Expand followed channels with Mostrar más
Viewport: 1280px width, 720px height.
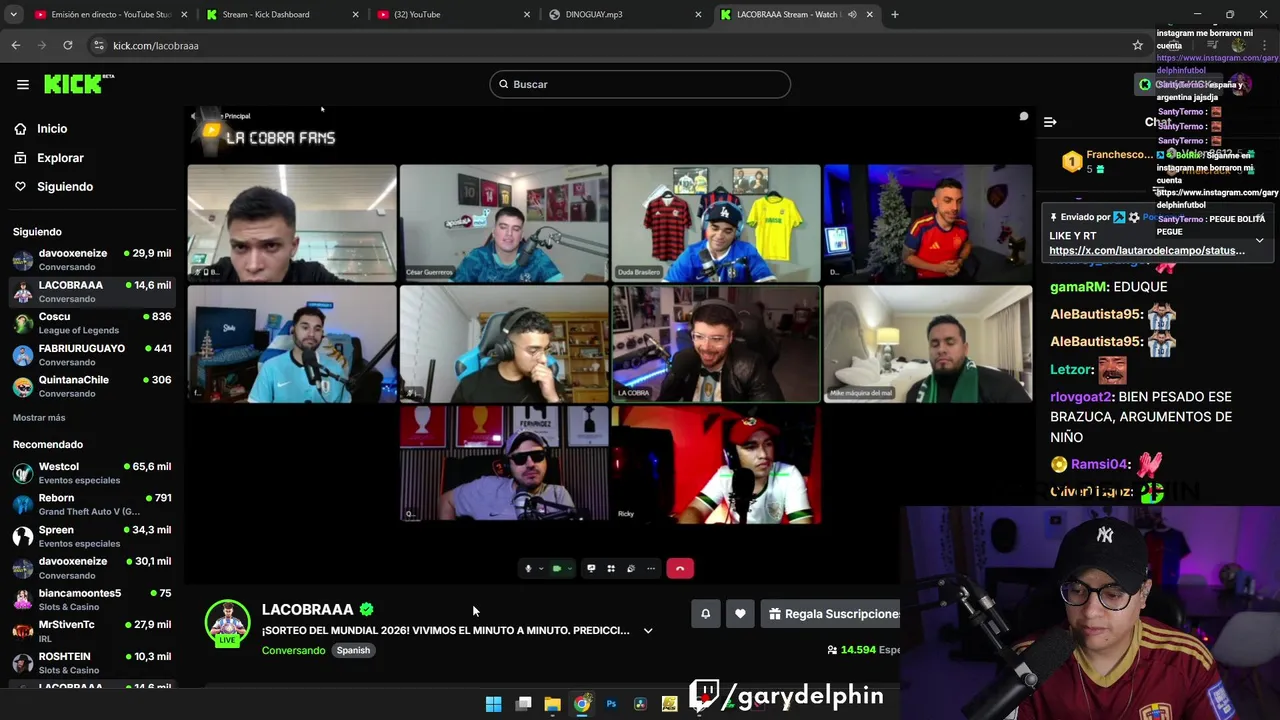click(39, 418)
